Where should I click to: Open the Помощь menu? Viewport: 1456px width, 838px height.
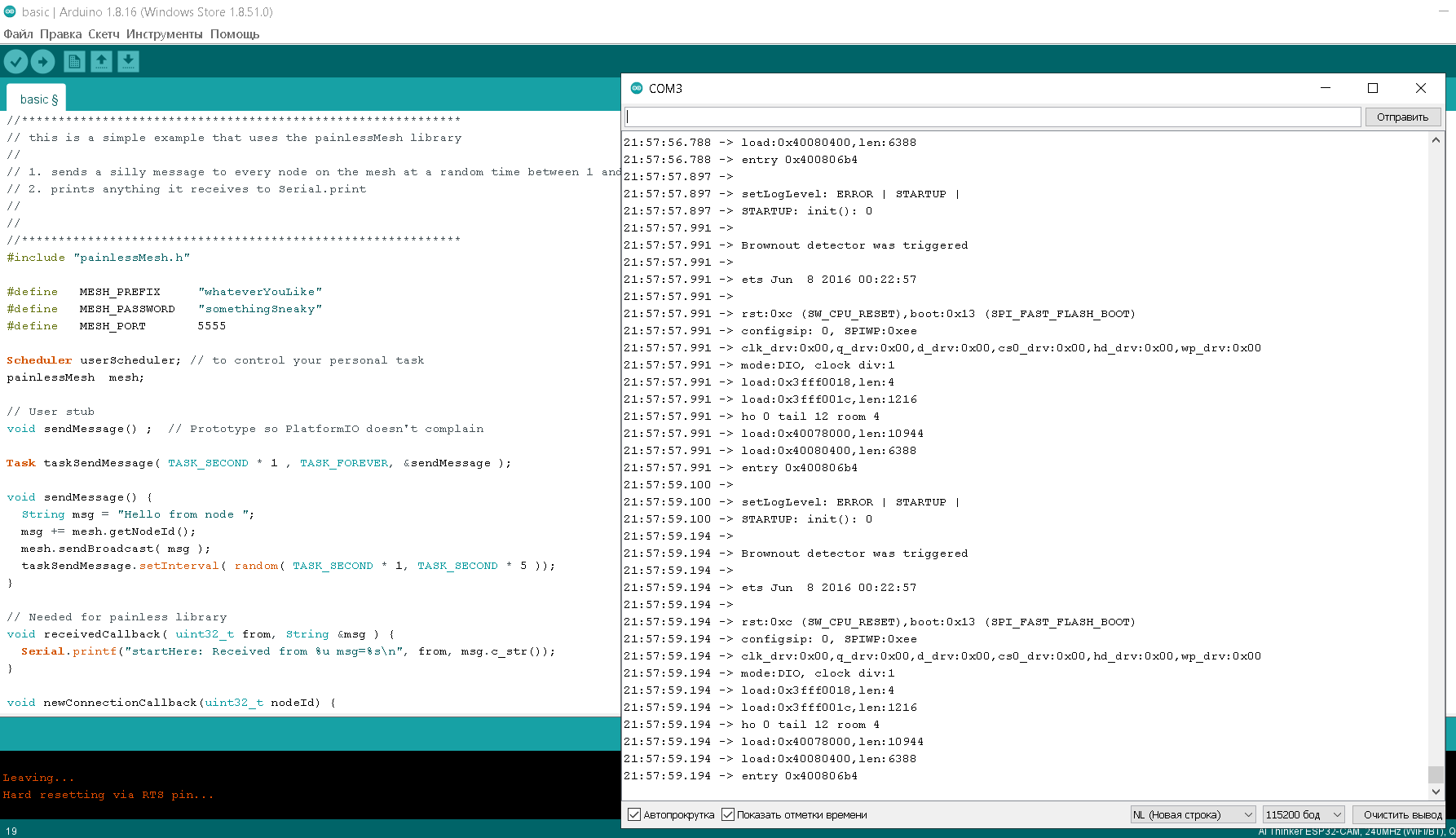235,34
